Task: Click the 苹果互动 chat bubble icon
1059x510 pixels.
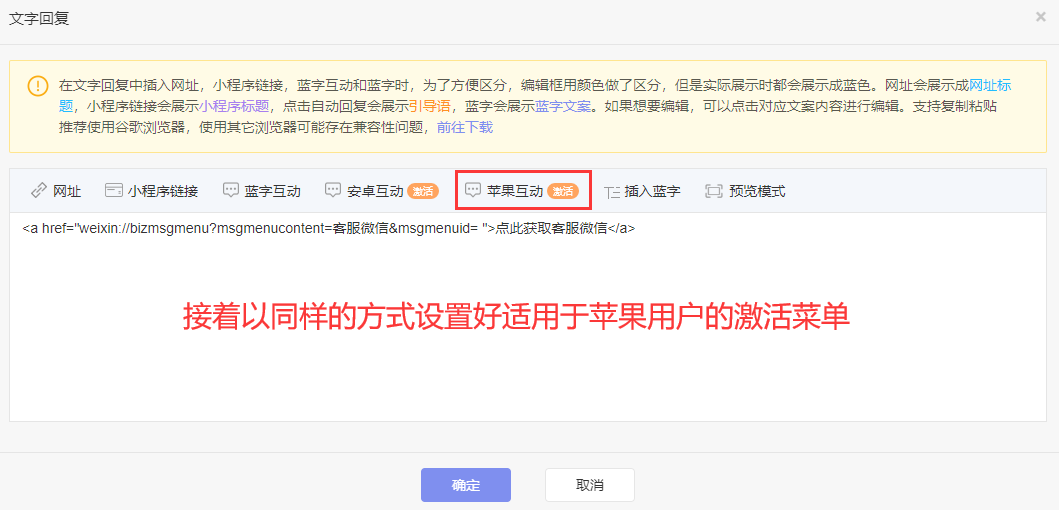Action: [473, 190]
